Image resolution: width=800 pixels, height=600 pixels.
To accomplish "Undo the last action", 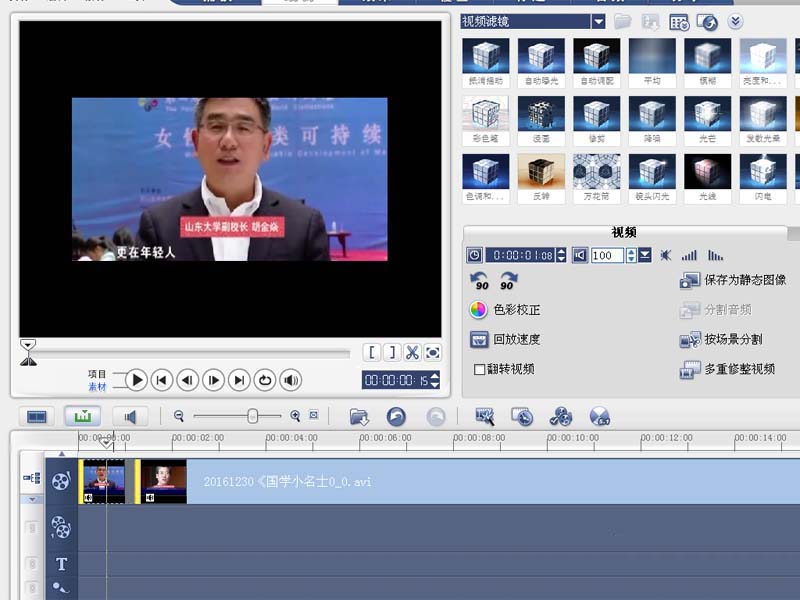I will click(x=396, y=417).
